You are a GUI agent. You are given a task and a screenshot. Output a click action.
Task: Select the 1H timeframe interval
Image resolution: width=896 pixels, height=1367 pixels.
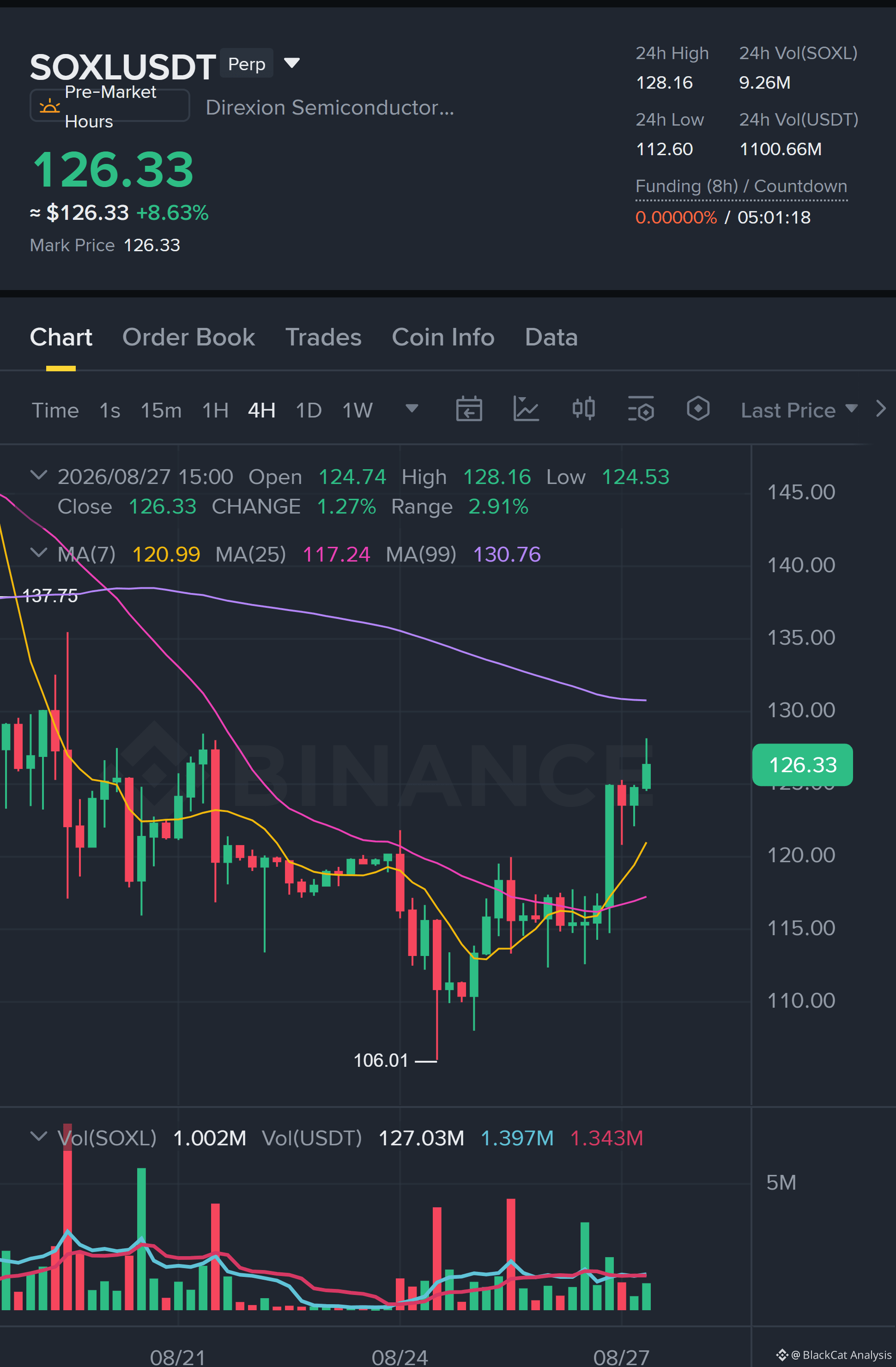click(215, 410)
